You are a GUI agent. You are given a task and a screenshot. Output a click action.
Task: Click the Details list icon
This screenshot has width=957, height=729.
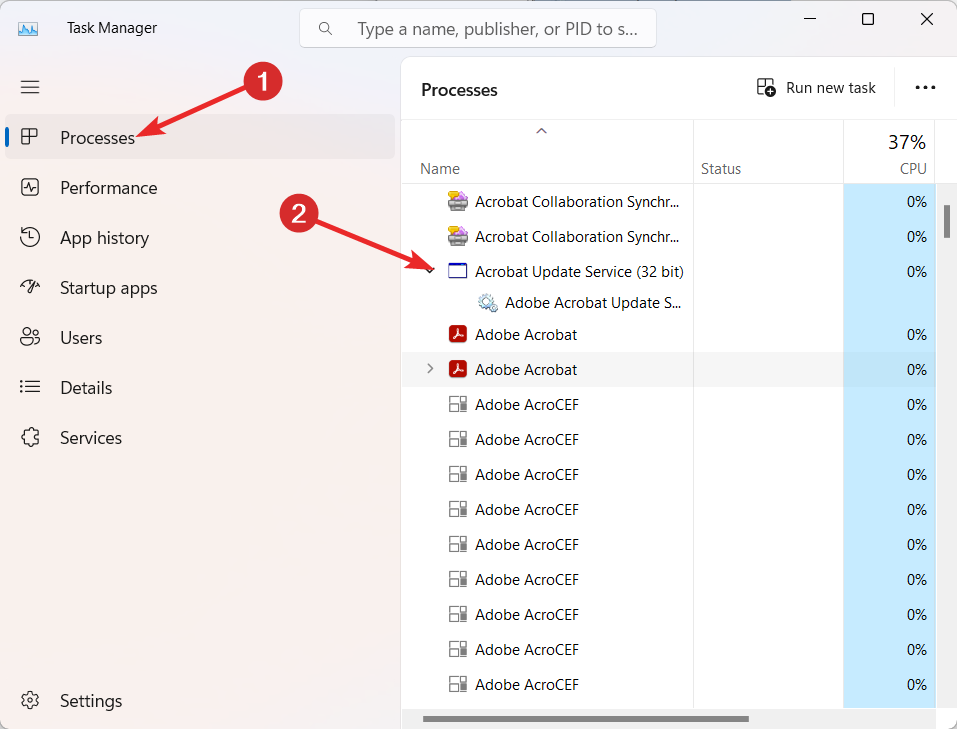point(30,388)
